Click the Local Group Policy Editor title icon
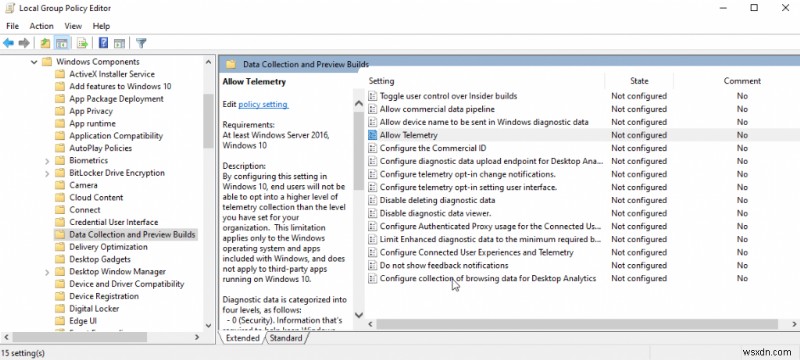Screen dimensions: 800x360 pos(10,8)
